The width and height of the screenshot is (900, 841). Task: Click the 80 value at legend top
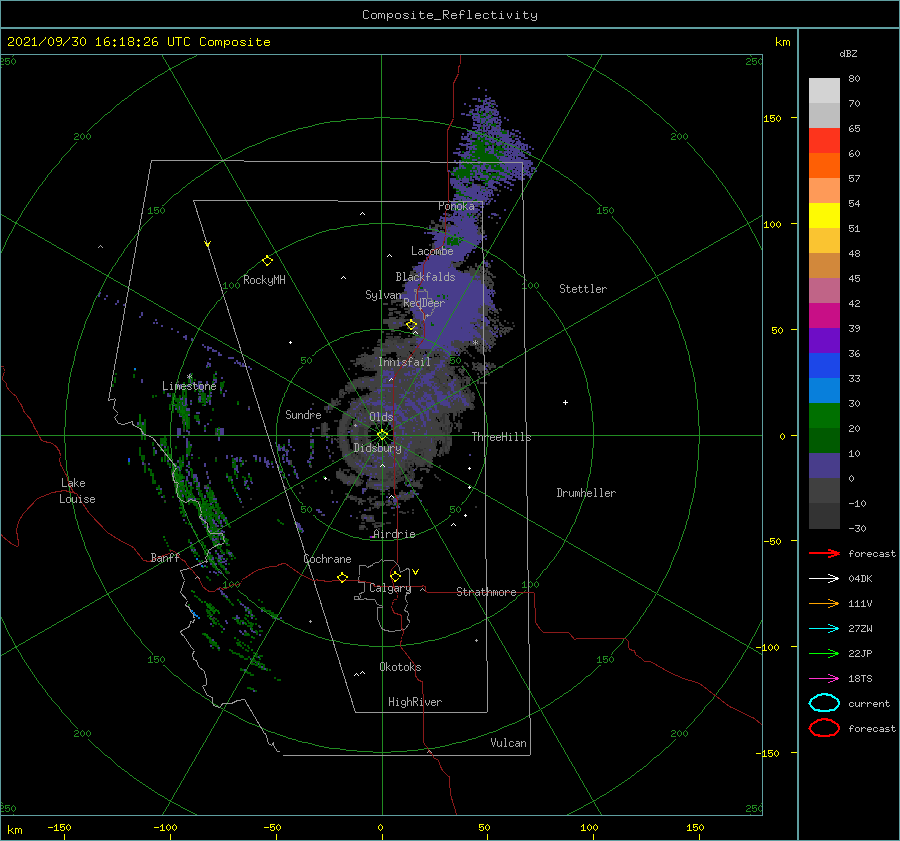(854, 79)
